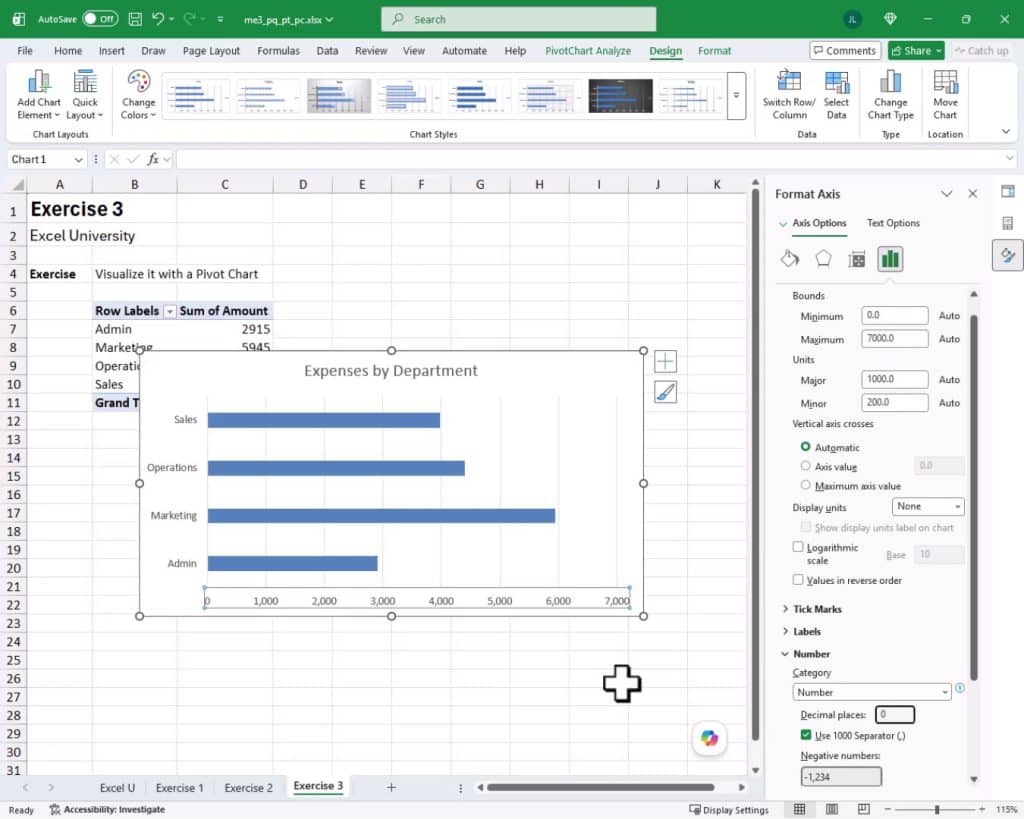Open the Quick Layout gallery
The image size is (1024, 819).
(x=85, y=95)
